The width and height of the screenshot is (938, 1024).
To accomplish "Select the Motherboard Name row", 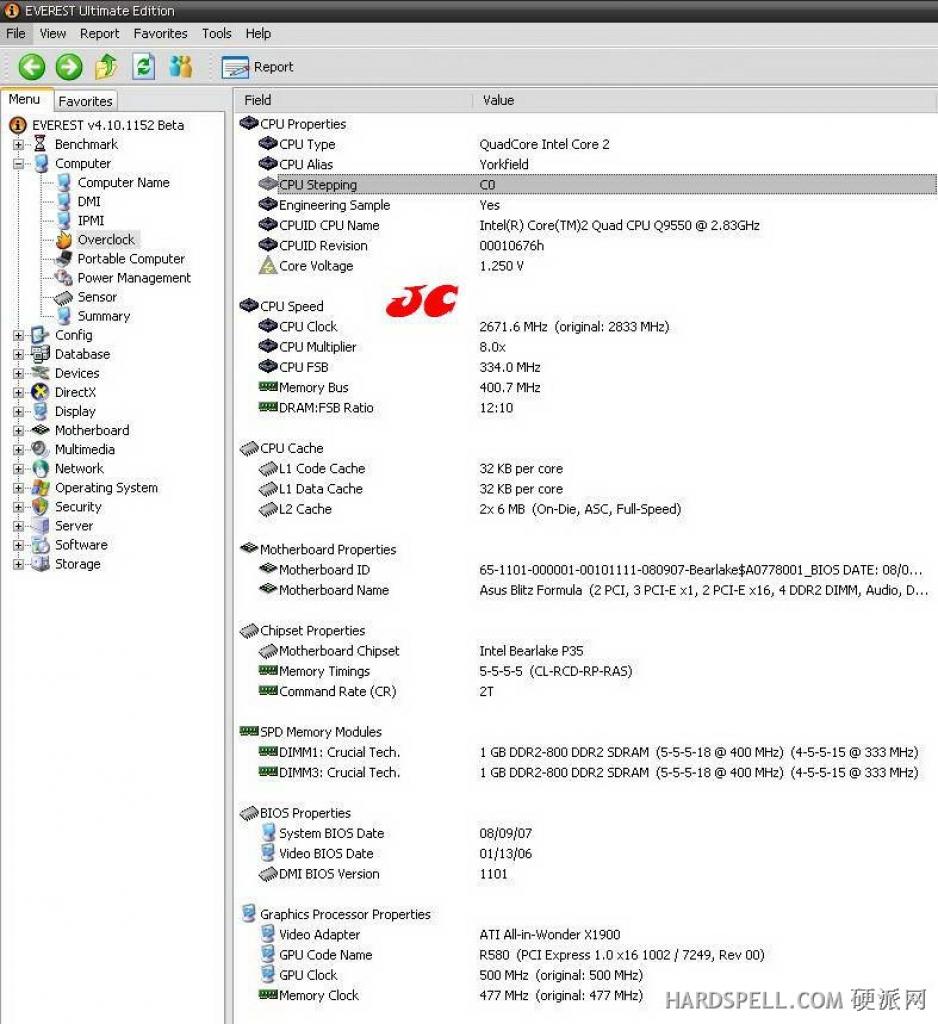I will click(x=597, y=590).
